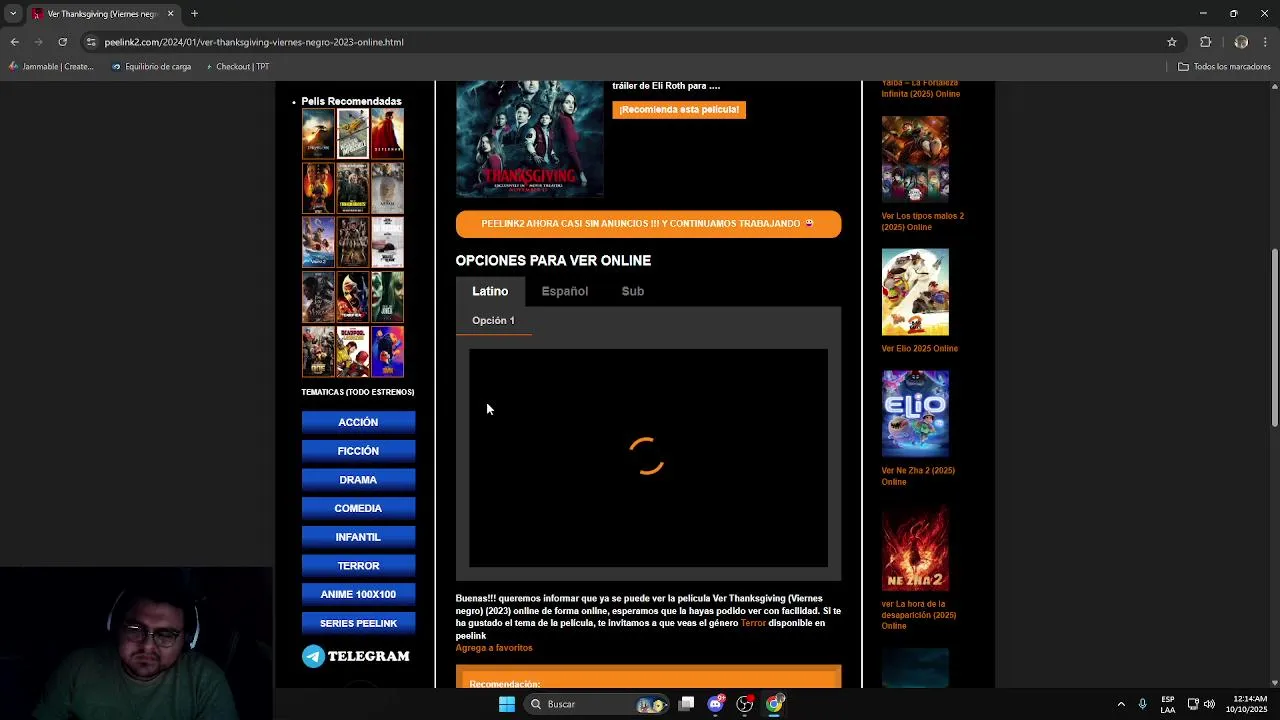Select the Opción 1 server tab
Viewport: 1280px width, 720px height.
point(493,320)
